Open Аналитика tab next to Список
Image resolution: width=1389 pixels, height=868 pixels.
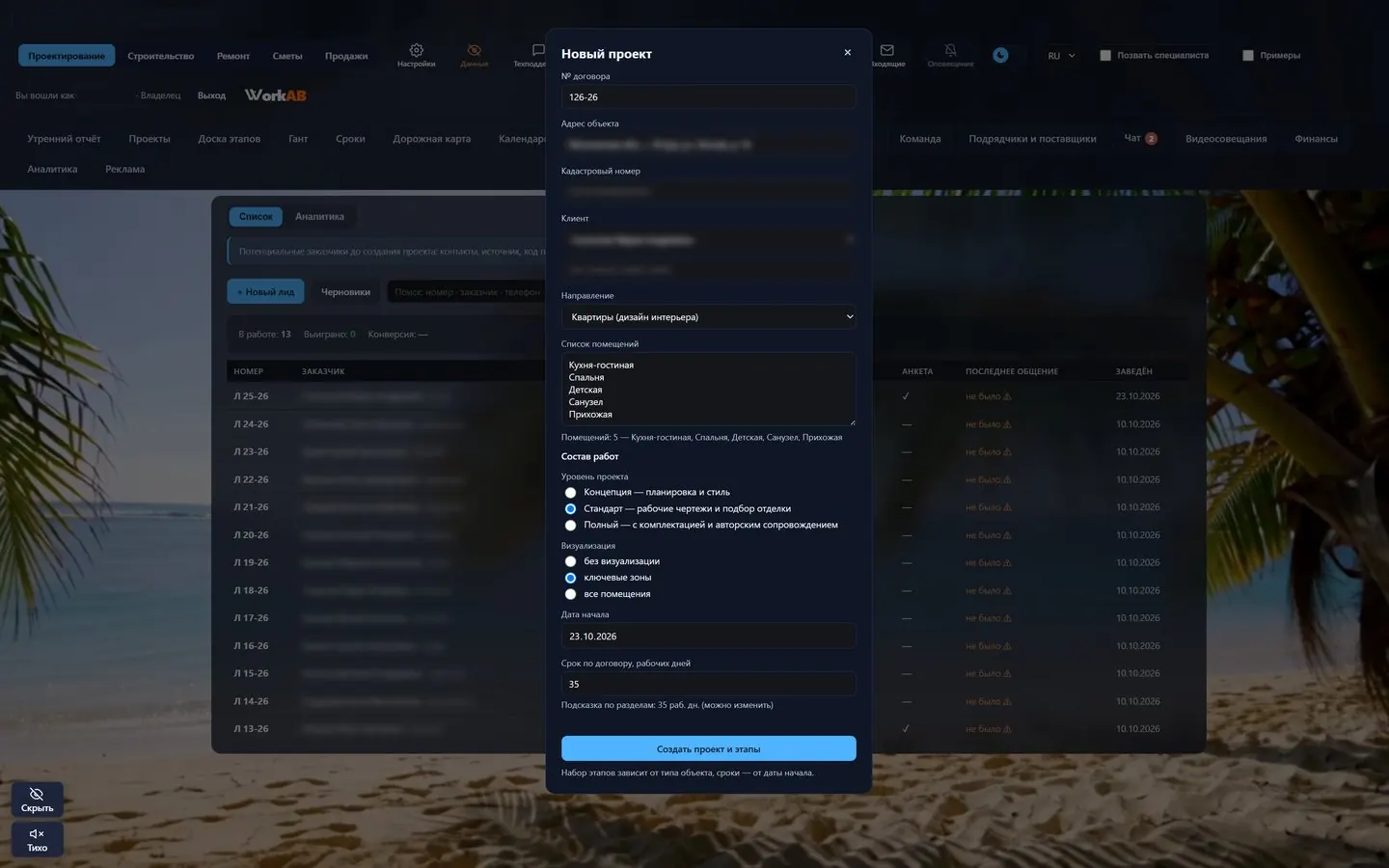tap(319, 217)
